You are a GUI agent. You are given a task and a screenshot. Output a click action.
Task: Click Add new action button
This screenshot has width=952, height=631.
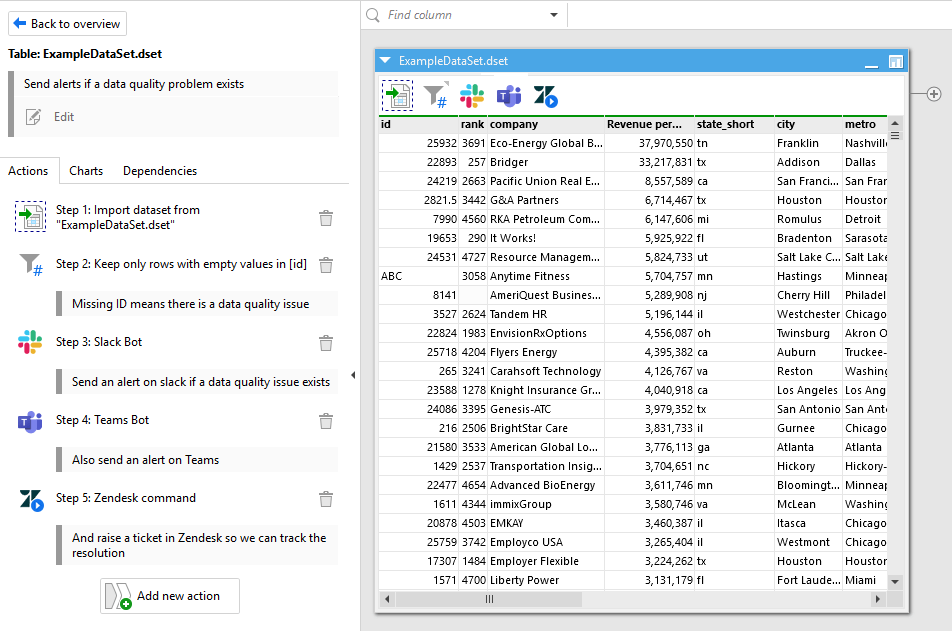170,596
